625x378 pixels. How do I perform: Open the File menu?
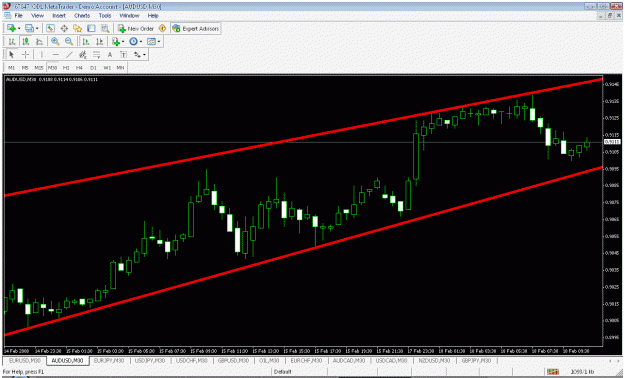(18, 16)
